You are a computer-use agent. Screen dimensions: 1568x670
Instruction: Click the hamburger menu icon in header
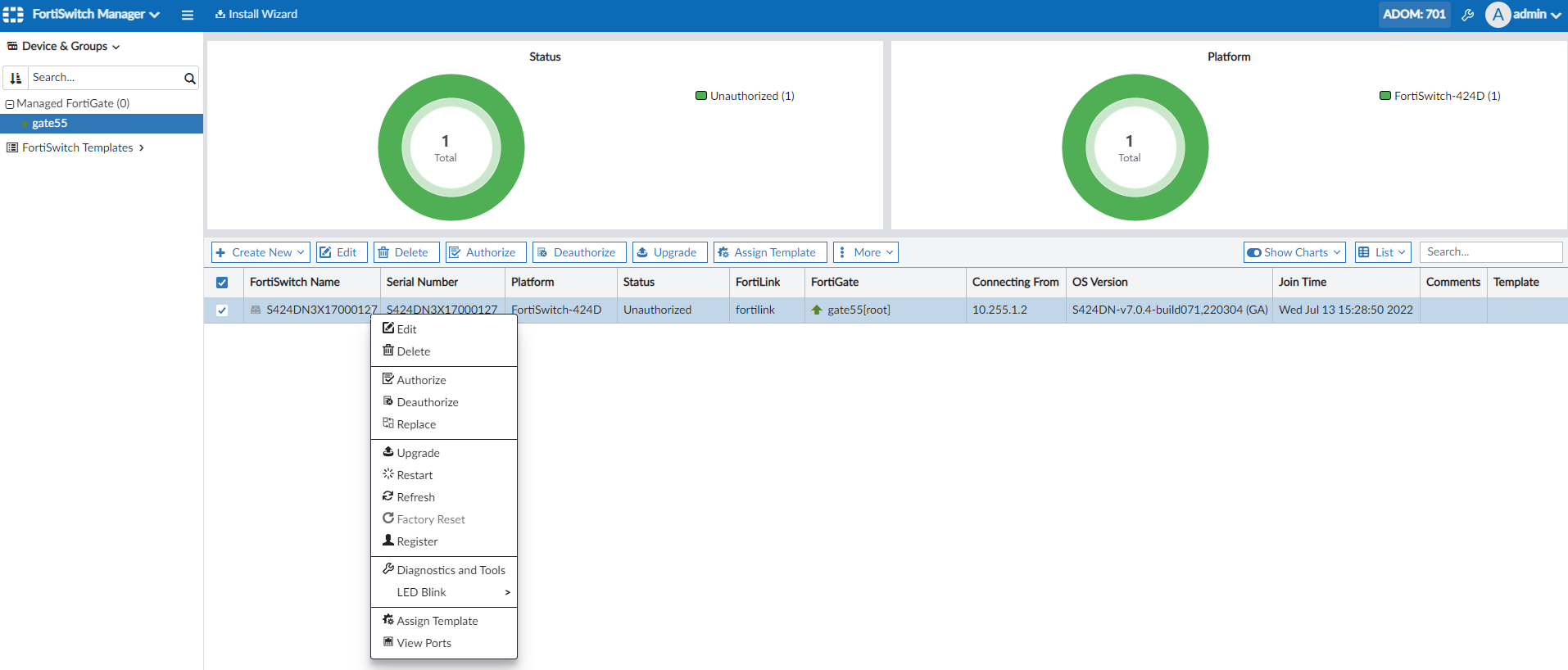point(188,15)
